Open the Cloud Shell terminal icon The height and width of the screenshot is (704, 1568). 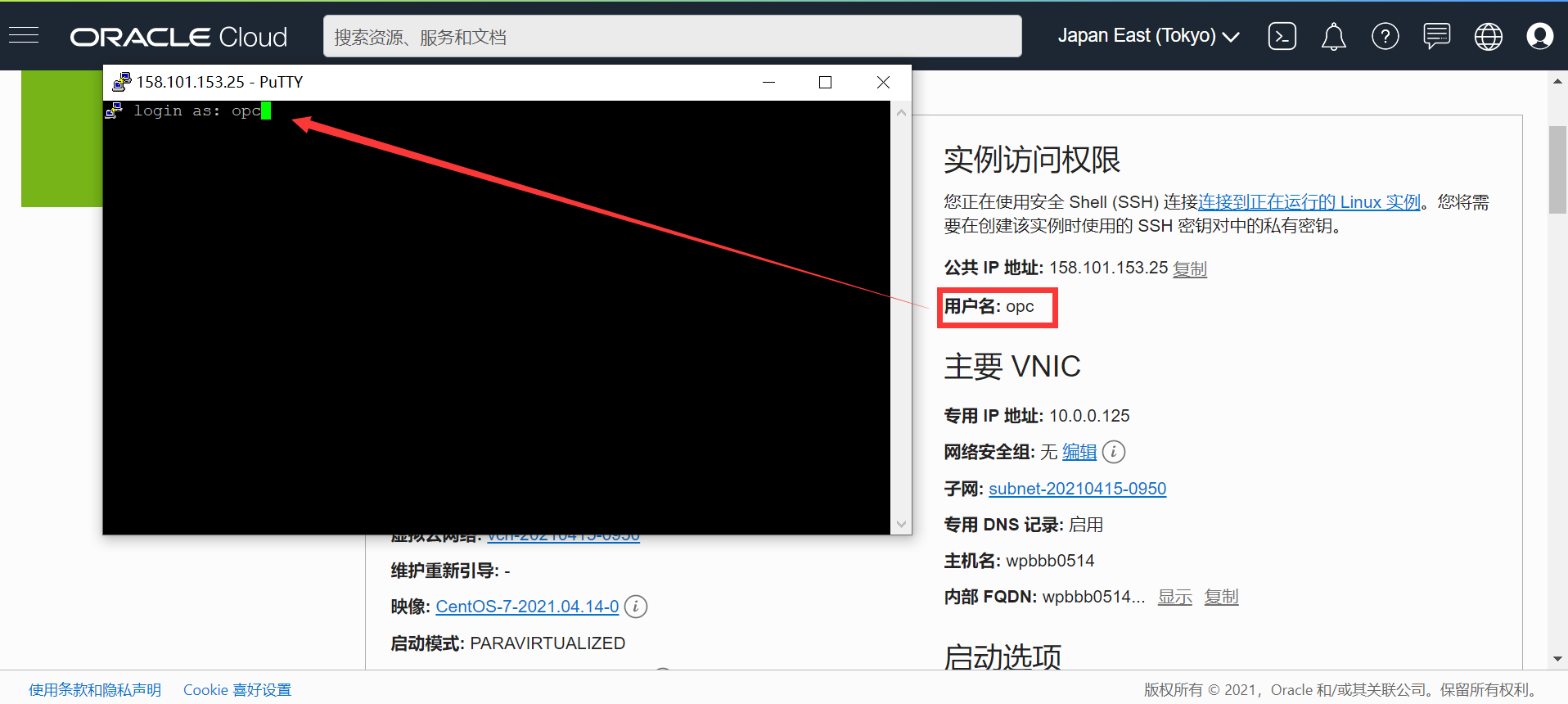point(1282,36)
